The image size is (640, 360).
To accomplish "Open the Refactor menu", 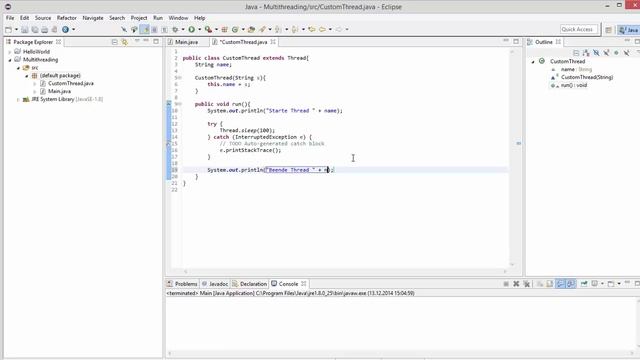I will click(x=67, y=18).
